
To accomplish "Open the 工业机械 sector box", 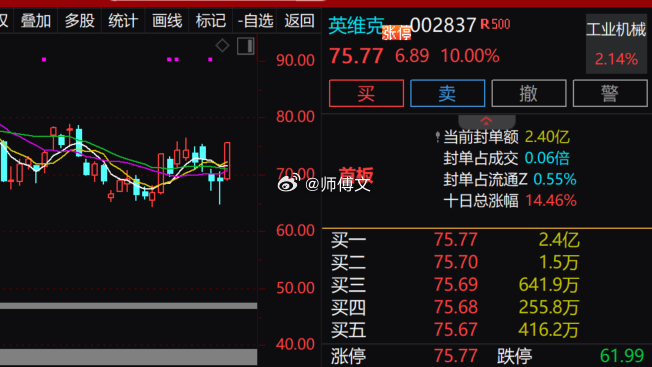I will pos(616,44).
